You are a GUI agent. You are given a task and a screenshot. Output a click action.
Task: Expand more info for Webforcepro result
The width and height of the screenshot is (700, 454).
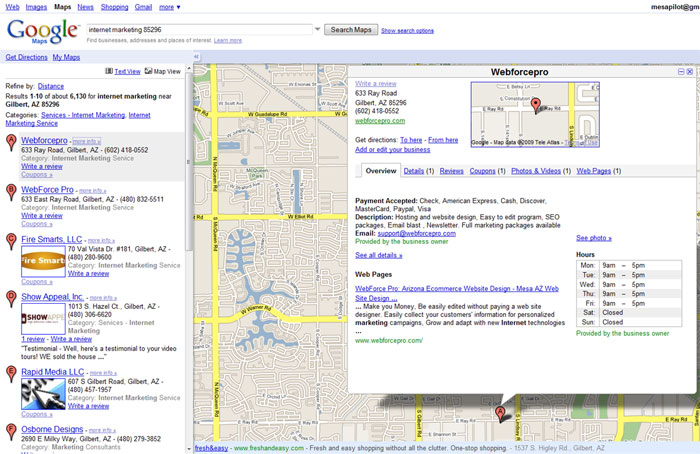(87, 142)
